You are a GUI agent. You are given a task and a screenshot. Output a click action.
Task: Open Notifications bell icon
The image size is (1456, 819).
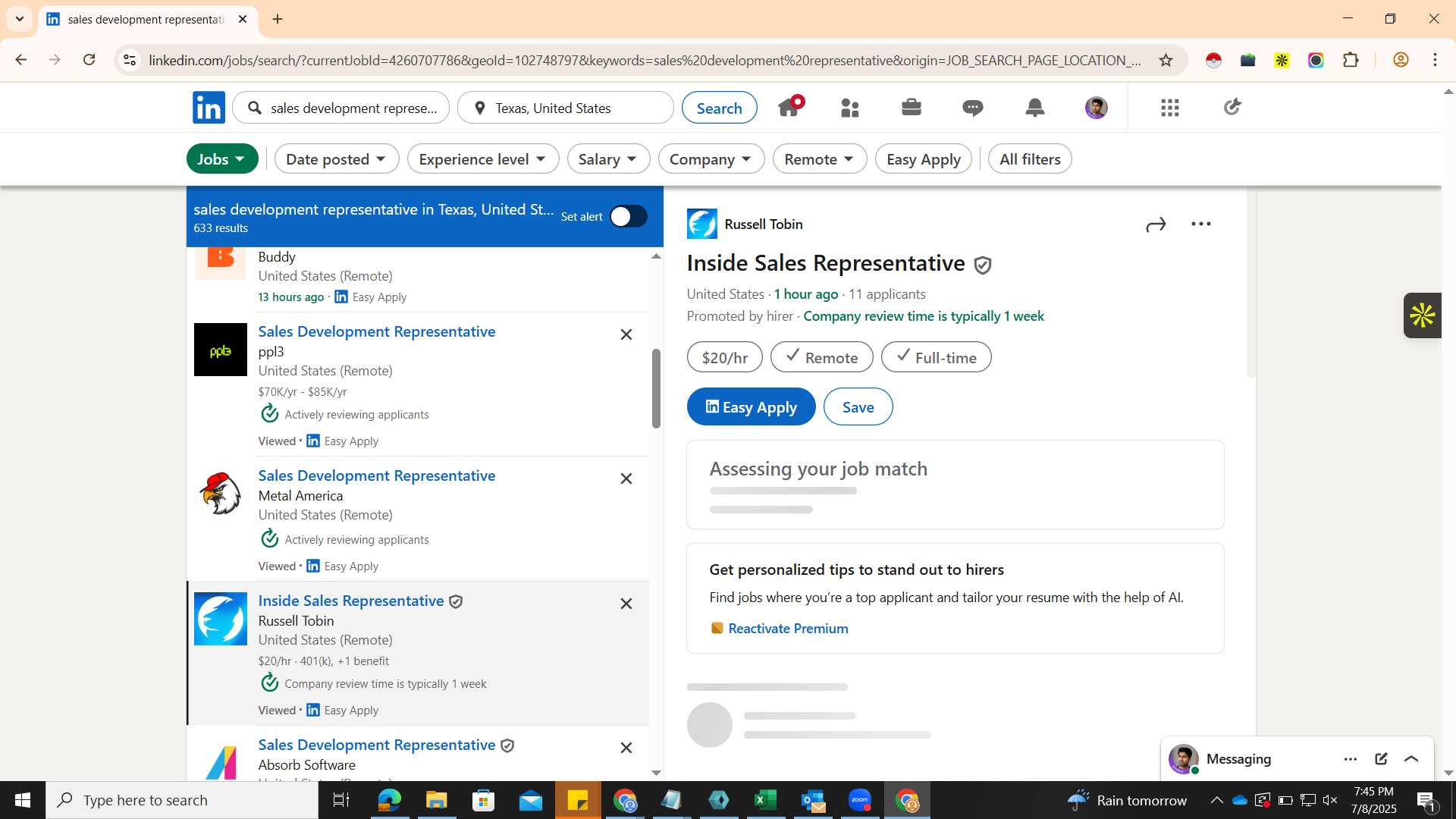point(1034,108)
